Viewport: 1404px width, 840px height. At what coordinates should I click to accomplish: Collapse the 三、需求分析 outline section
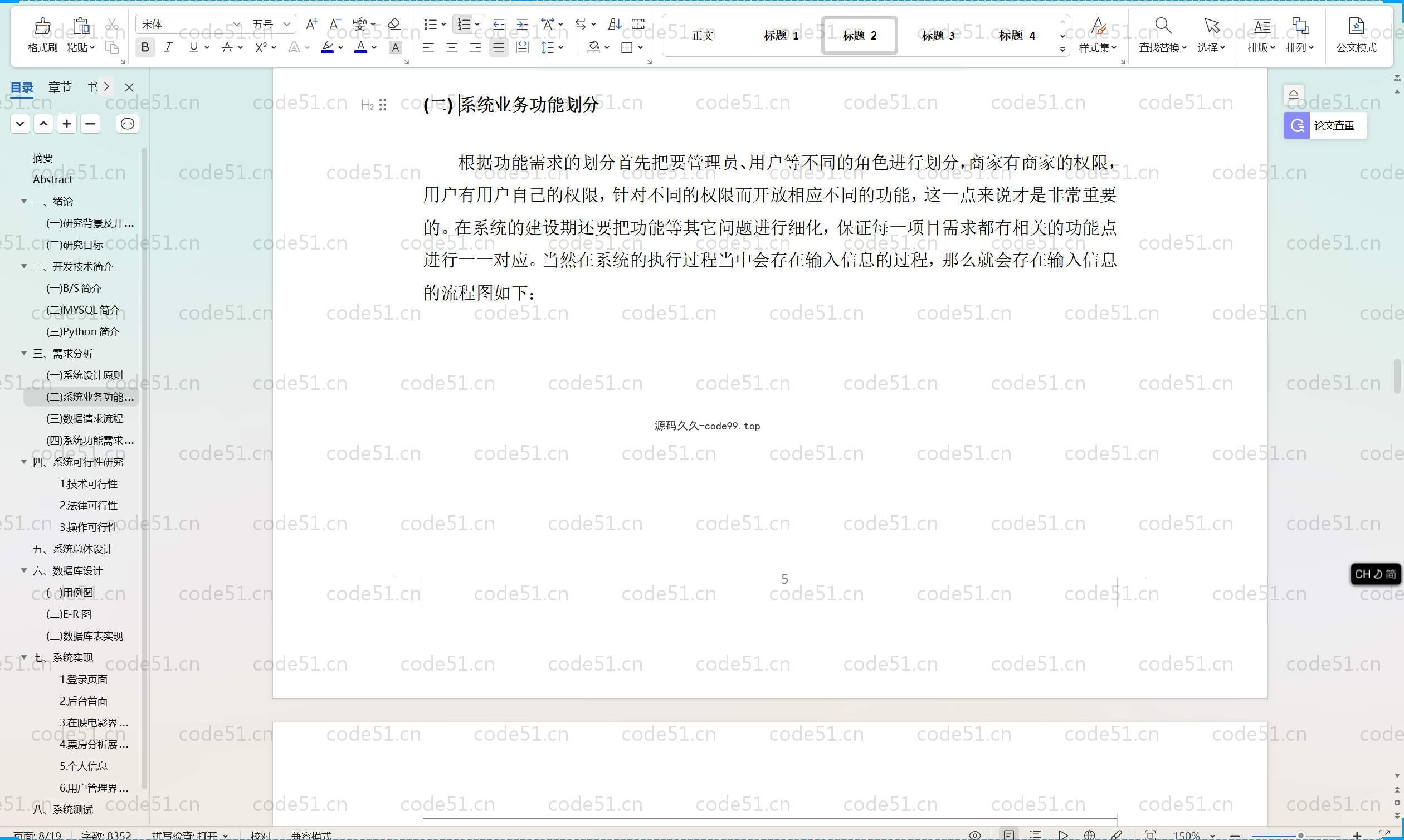[x=24, y=353]
